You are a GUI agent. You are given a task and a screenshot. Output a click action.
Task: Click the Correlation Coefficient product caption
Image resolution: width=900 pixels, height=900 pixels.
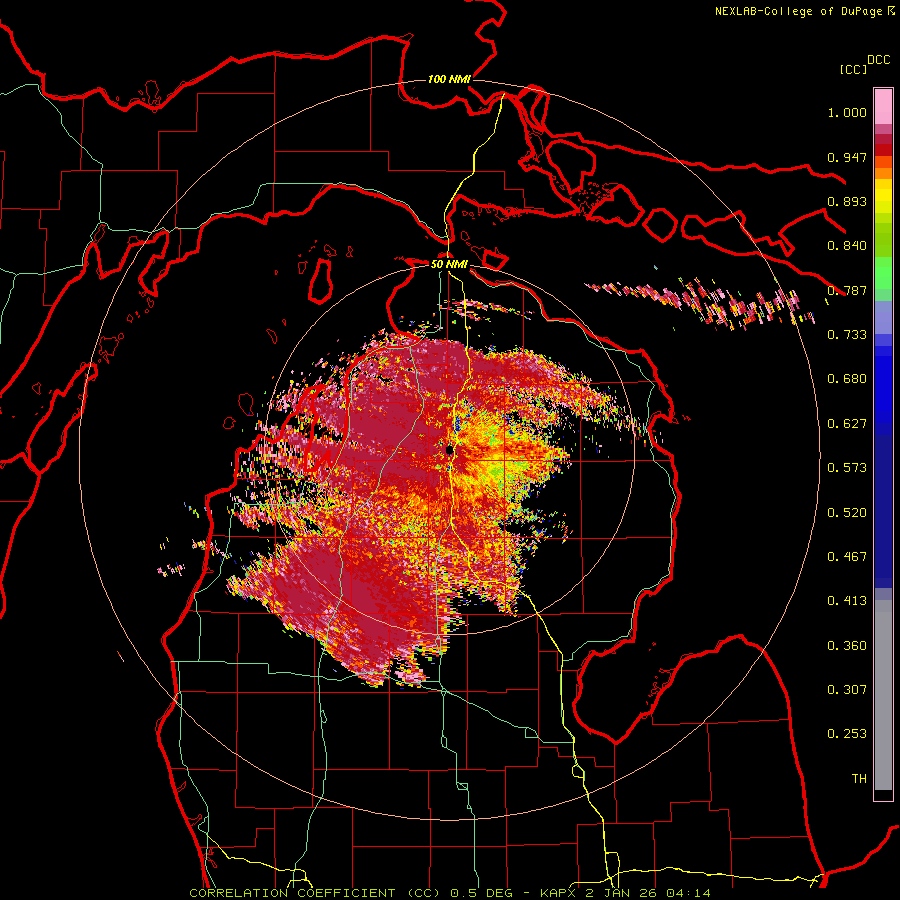[314, 893]
